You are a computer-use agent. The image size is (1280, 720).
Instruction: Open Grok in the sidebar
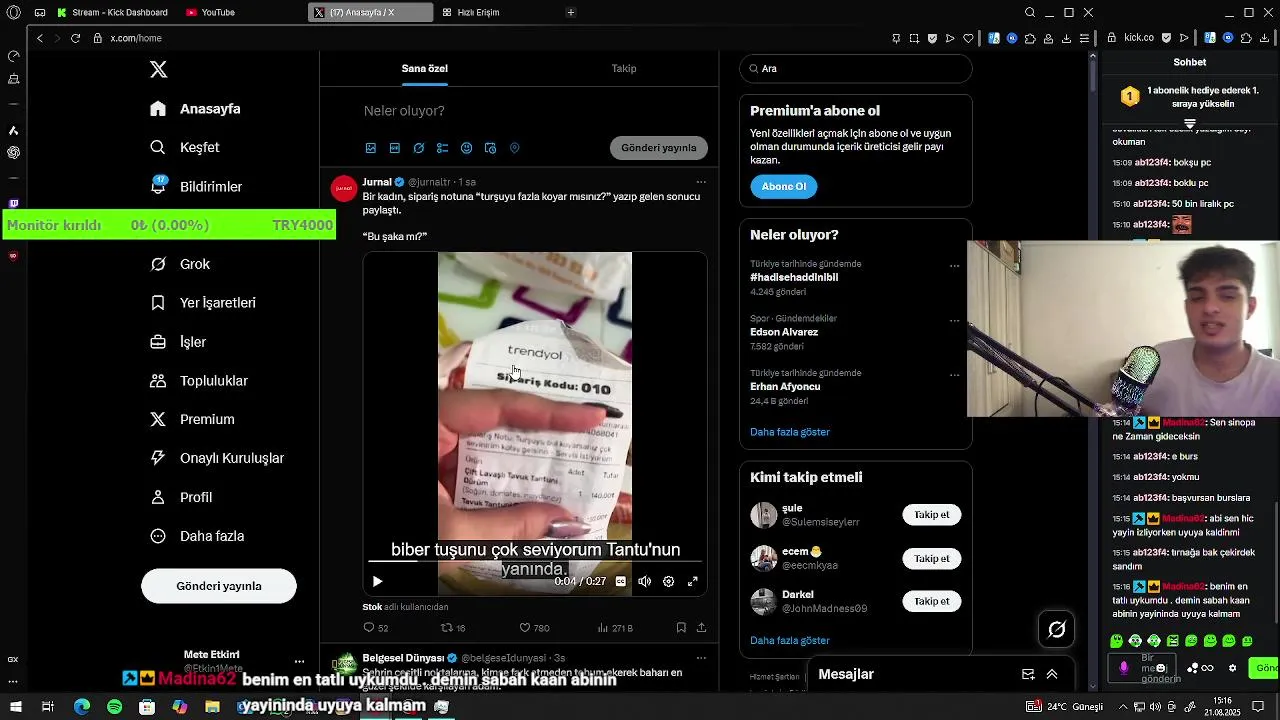(x=180, y=264)
